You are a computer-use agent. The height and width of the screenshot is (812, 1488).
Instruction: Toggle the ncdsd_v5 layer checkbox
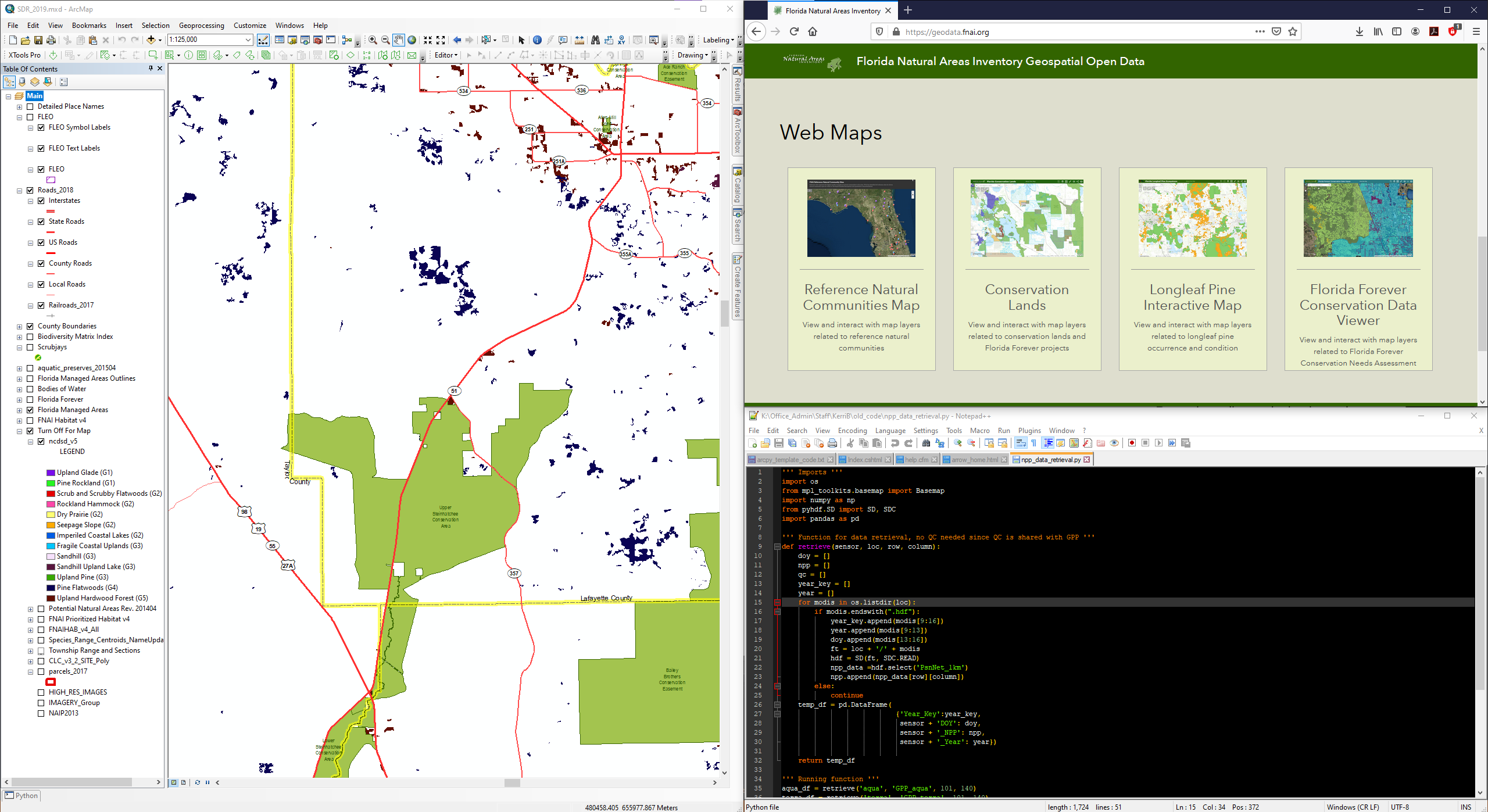pyautogui.click(x=41, y=441)
